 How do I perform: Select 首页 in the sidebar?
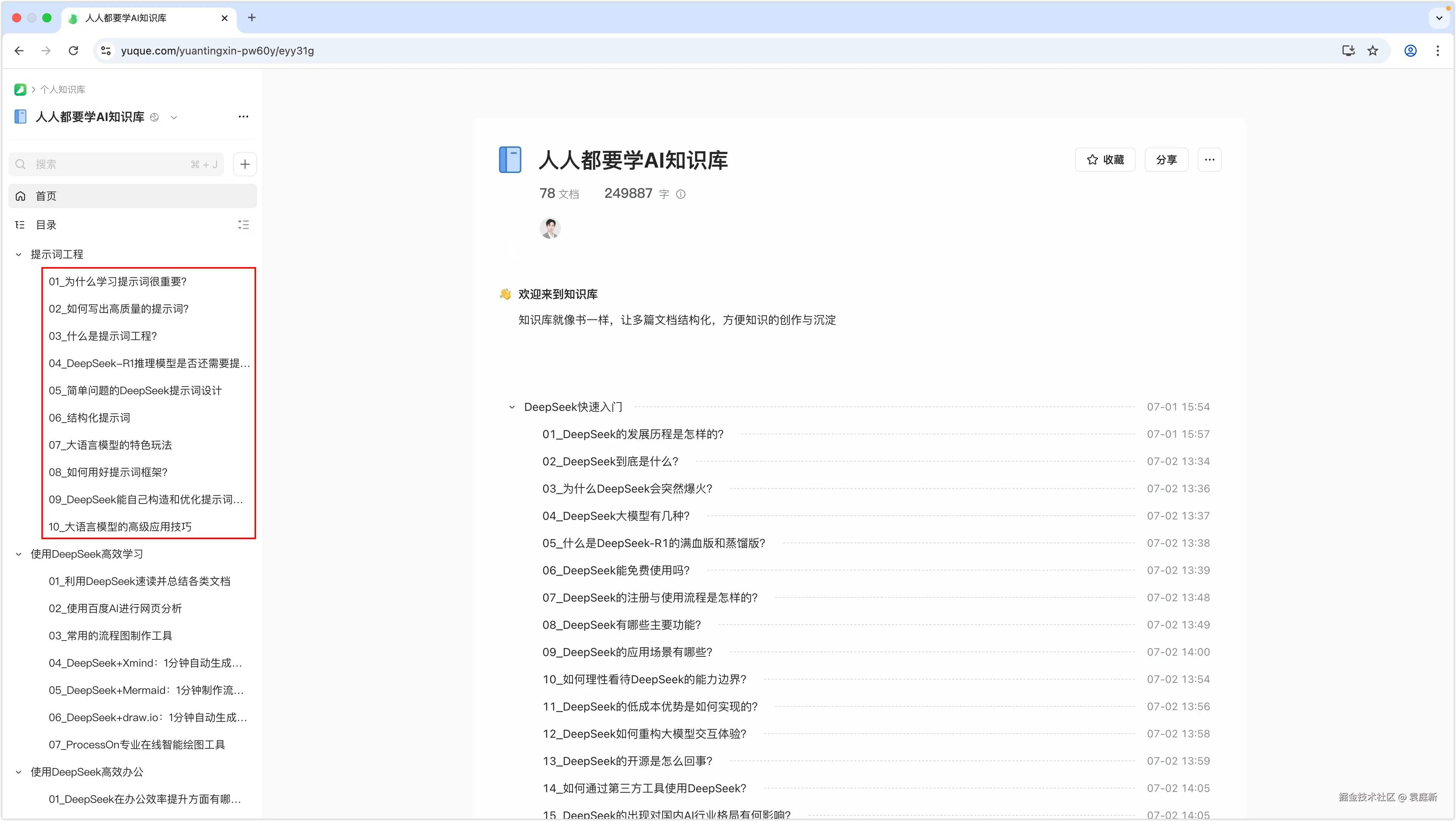(133, 196)
